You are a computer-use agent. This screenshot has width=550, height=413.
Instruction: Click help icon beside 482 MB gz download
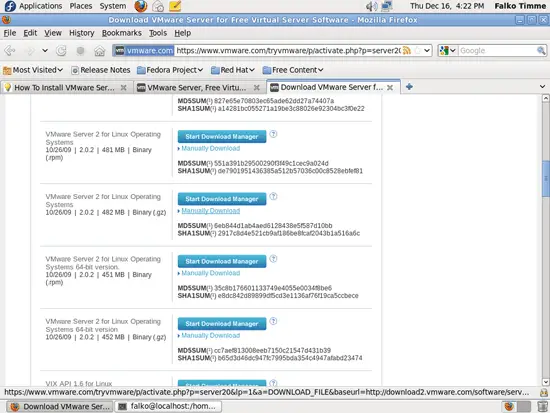(273, 196)
